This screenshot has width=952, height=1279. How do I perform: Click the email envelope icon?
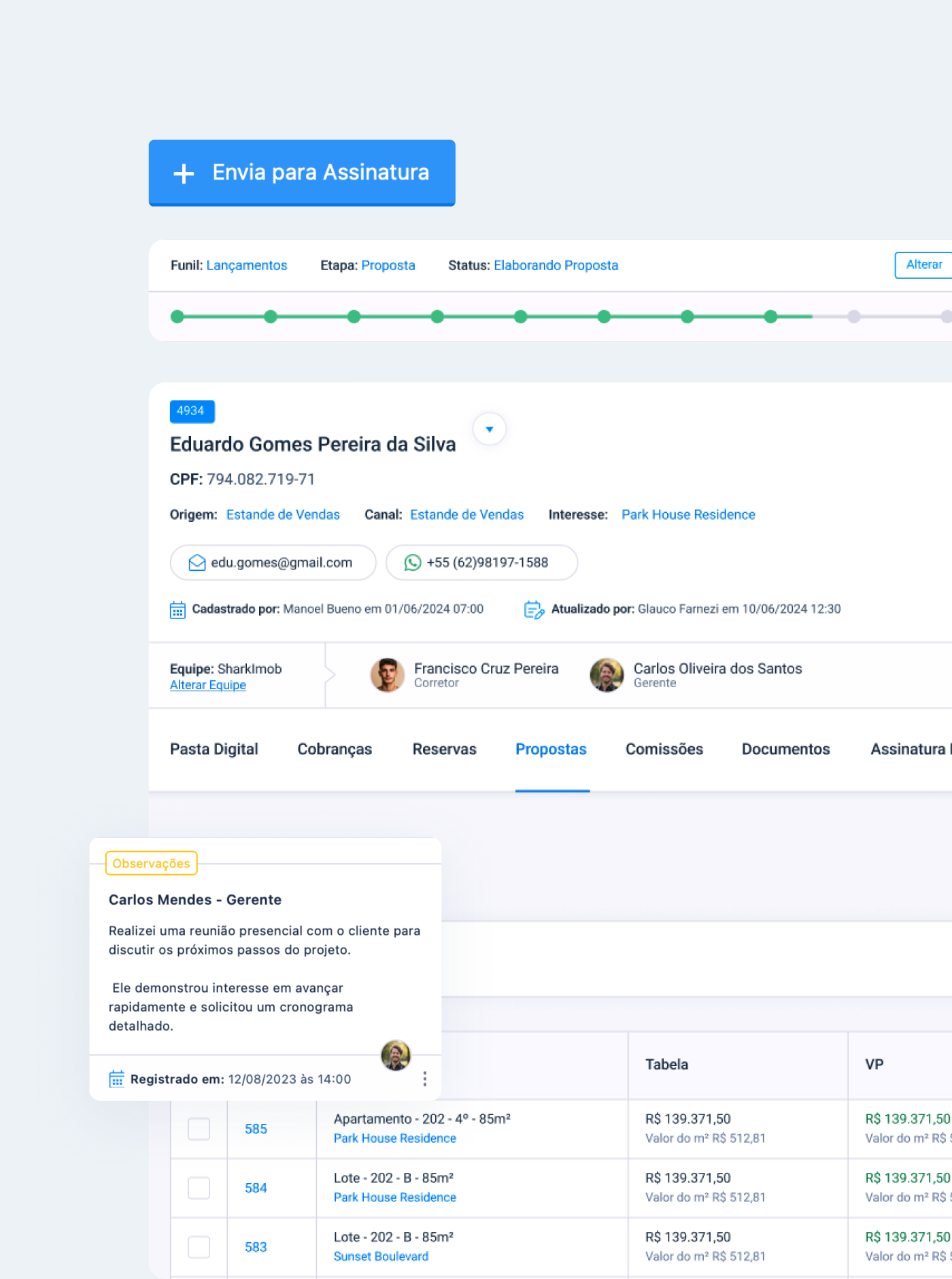tap(197, 563)
